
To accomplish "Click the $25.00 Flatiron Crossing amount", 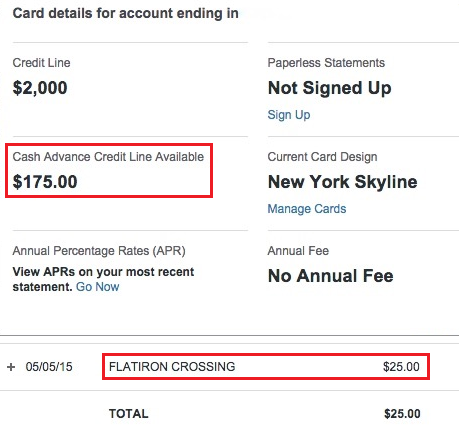I will (401, 367).
